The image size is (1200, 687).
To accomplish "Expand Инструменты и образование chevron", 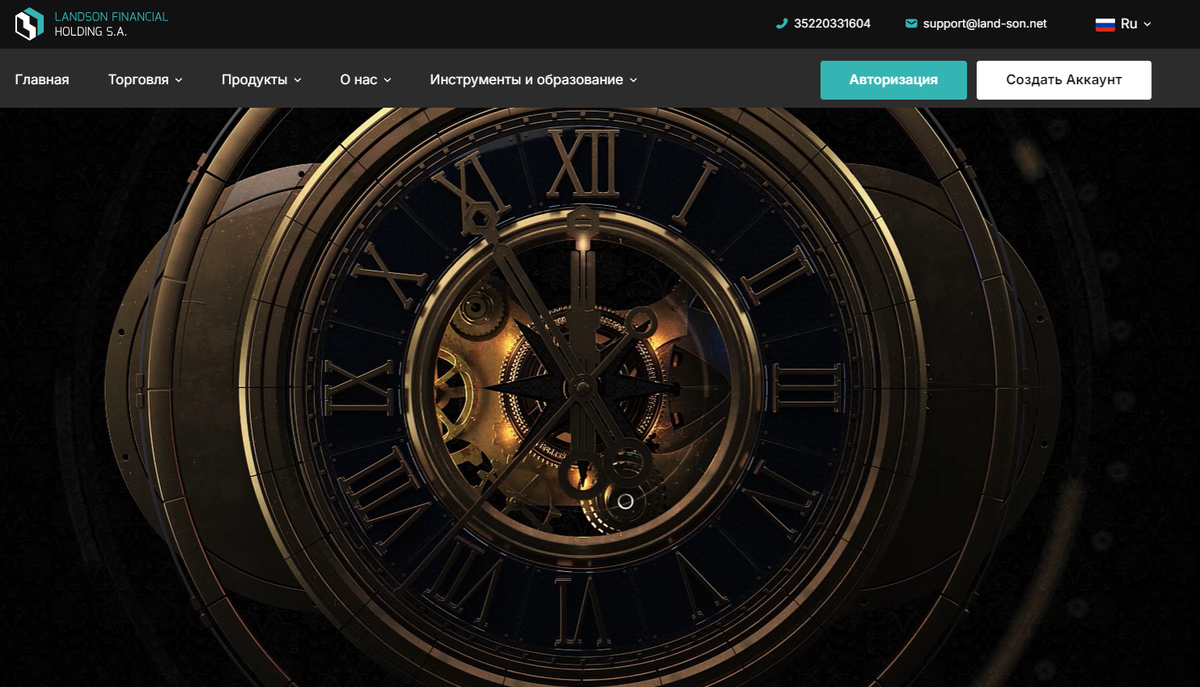I will tap(633, 80).
